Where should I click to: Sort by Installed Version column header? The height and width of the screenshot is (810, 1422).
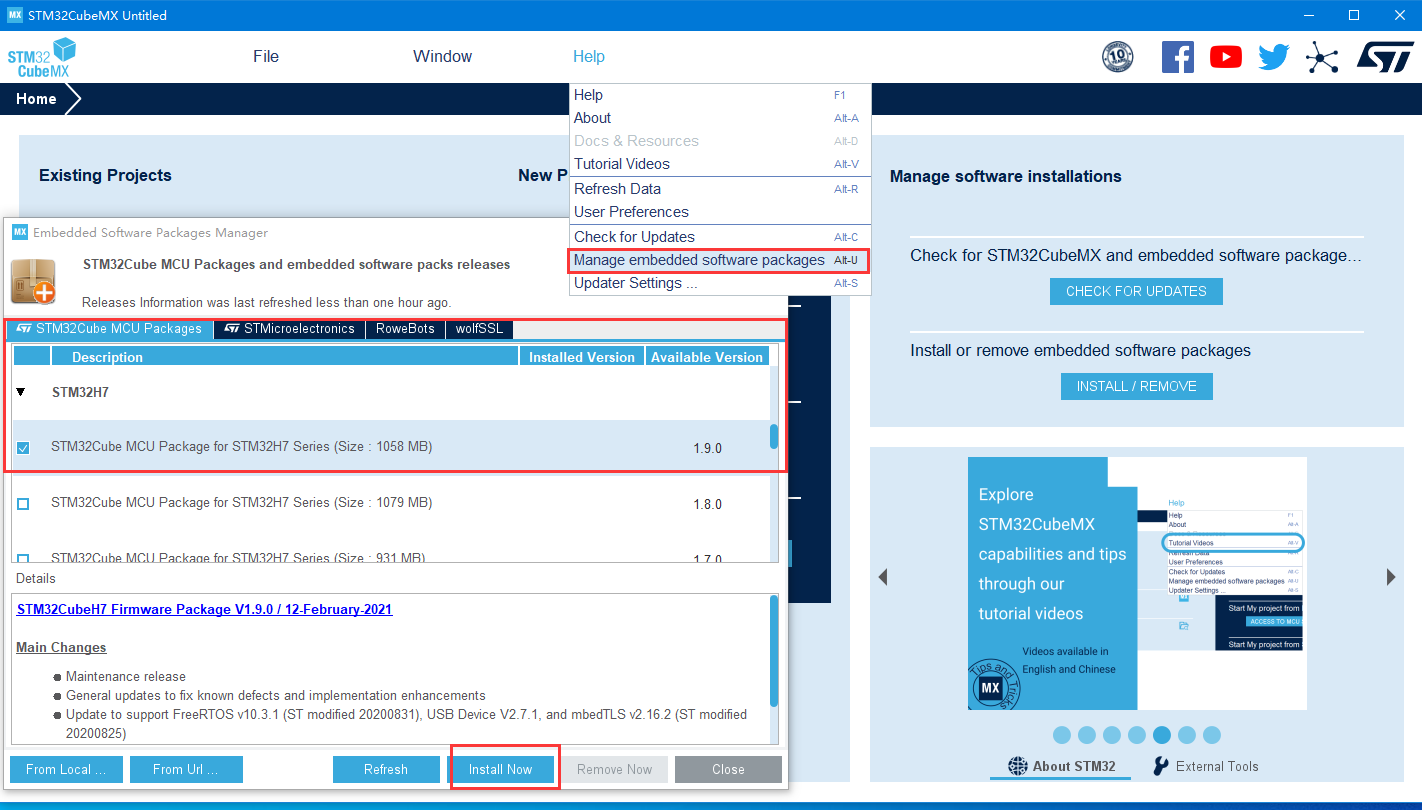pyautogui.click(x=581, y=357)
